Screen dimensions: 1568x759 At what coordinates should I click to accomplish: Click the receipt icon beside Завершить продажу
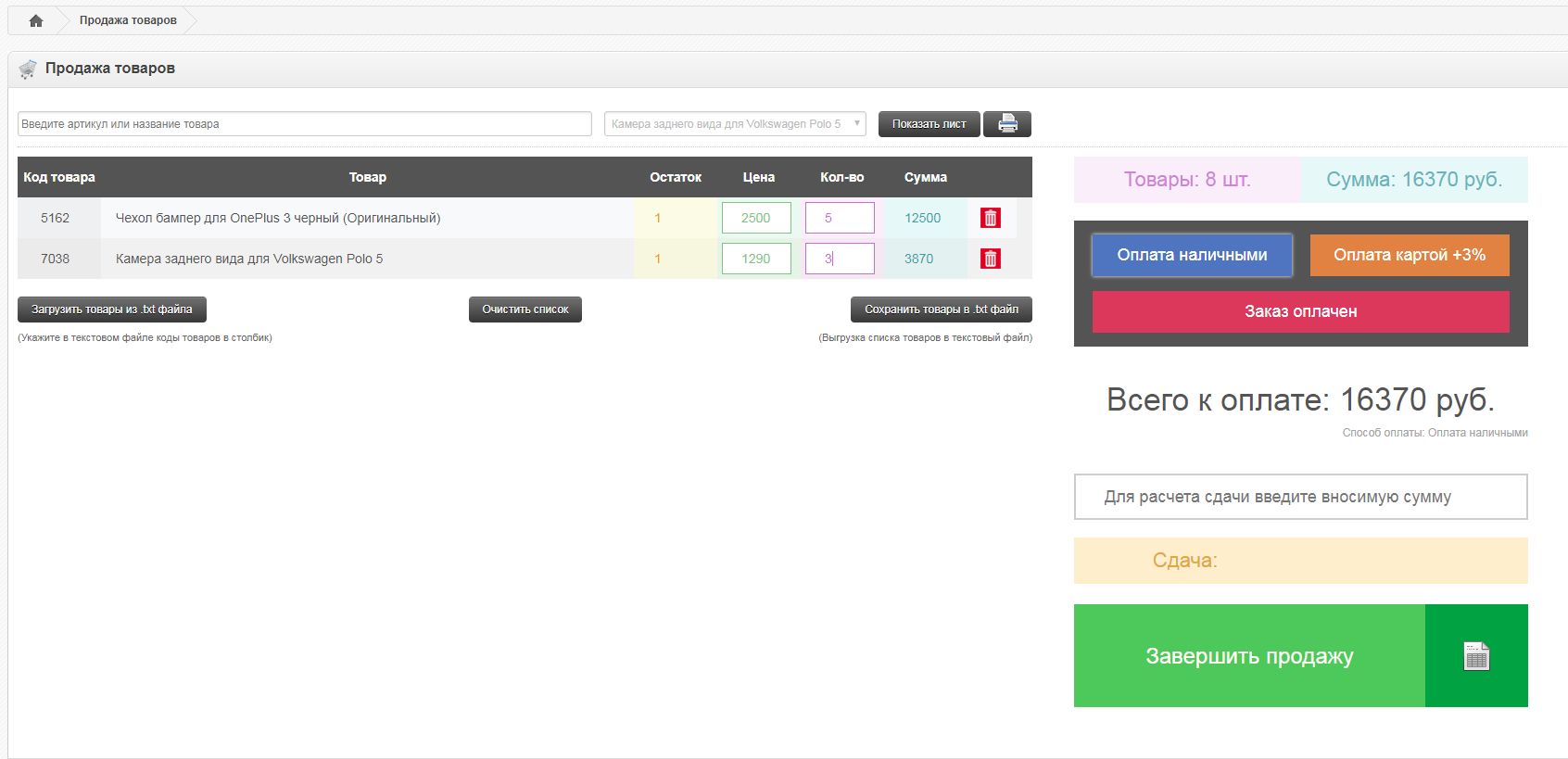(x=1476, y=656)
